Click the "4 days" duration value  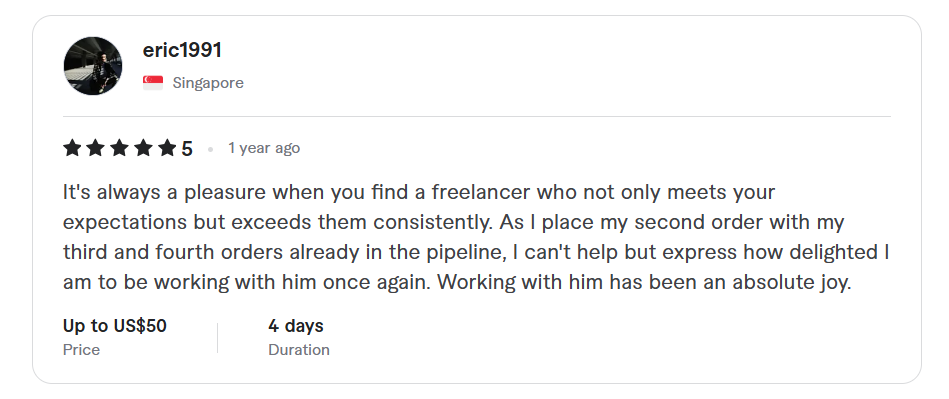coord(296,326)
